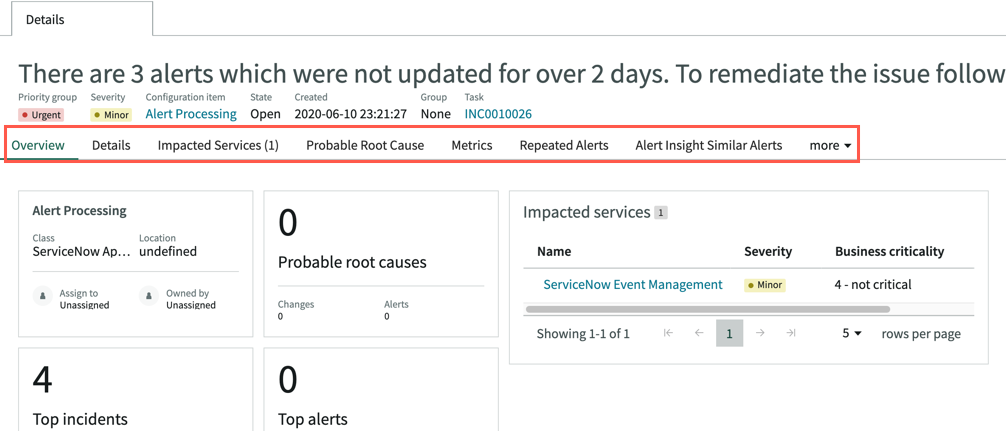Open the Top incidents card
This screenshot has width=1006, height=431.
point(135,389)
